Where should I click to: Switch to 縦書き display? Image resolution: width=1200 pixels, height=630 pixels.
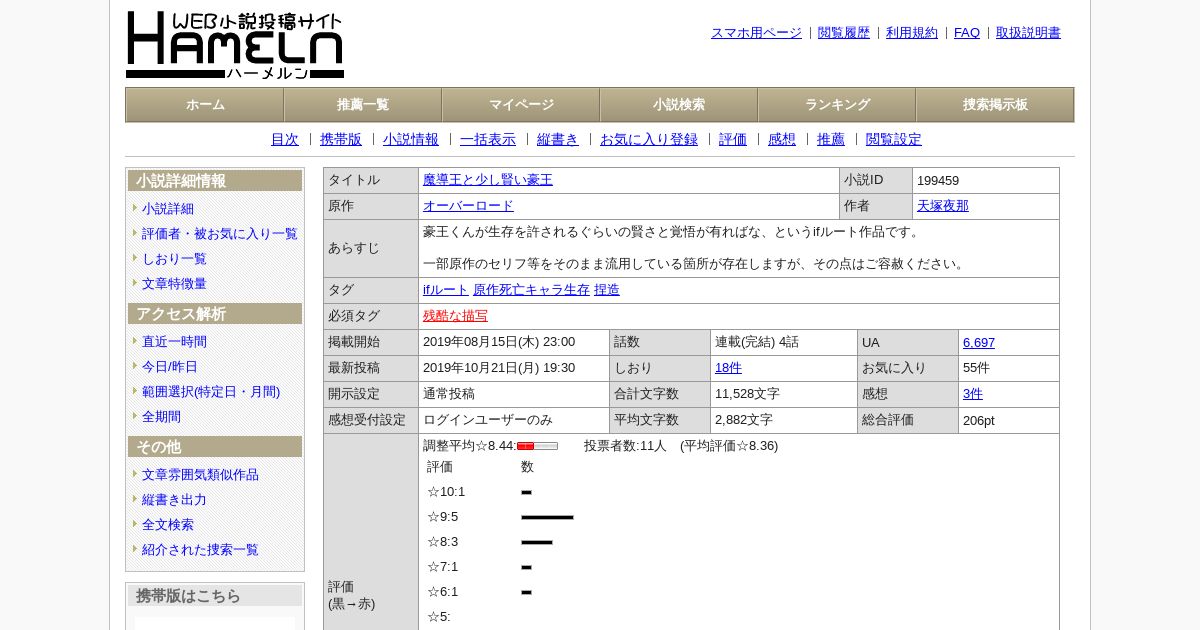558,140
